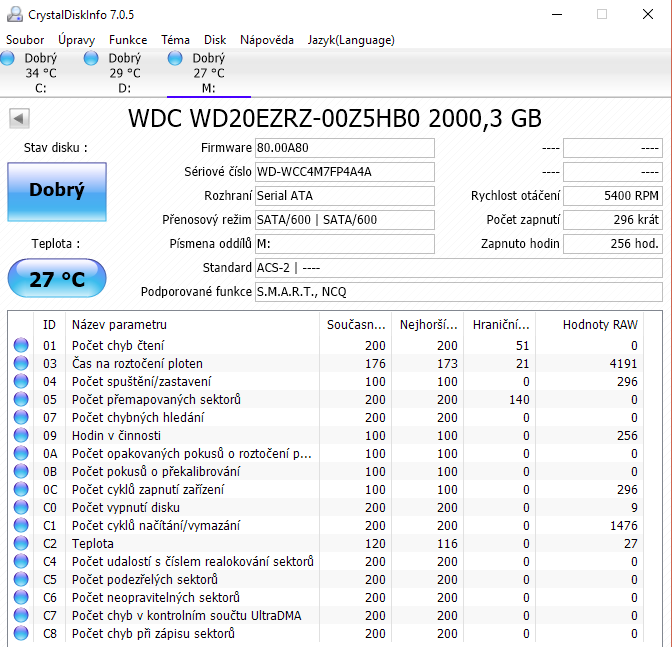Image resolution: width=672 pixels, height=647 pixels.
Task: Click the Firmware field 80.00A80
Action: click(345, 148)
